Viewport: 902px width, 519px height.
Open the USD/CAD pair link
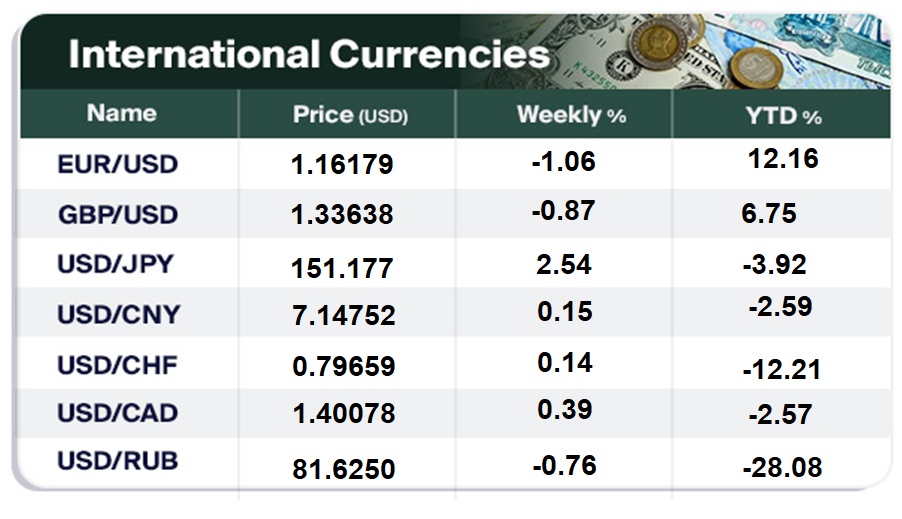pos(117,412)
